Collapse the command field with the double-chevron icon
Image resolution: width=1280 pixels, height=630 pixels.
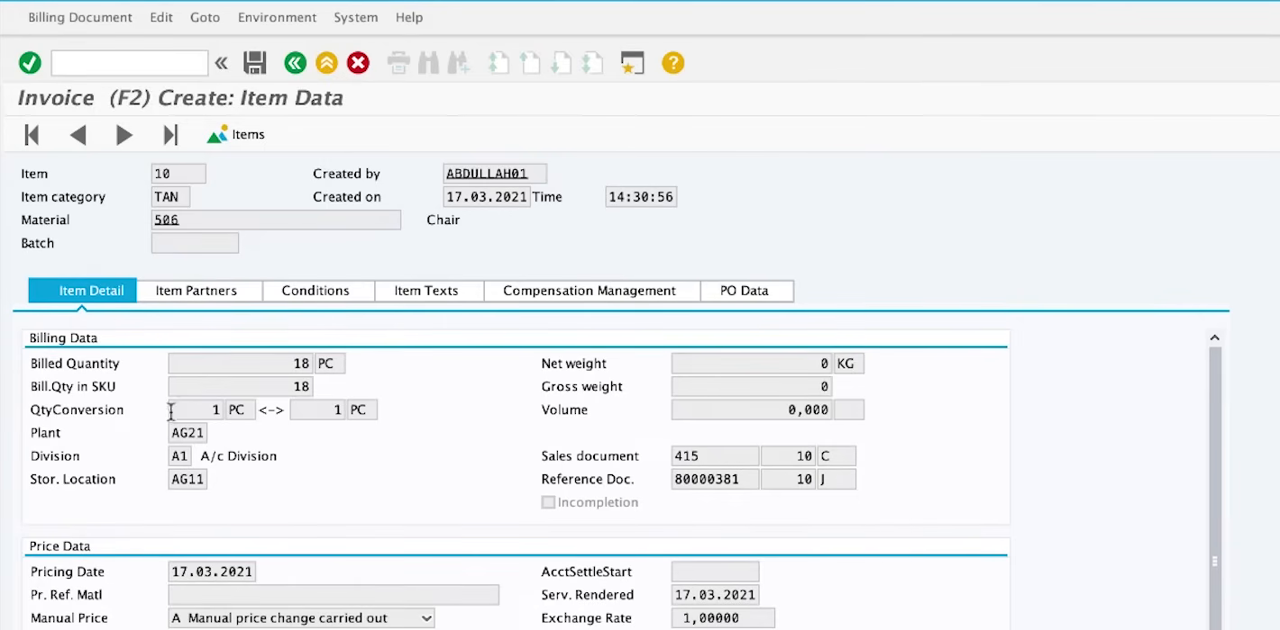pyautogui.click(x=221, y=63)
